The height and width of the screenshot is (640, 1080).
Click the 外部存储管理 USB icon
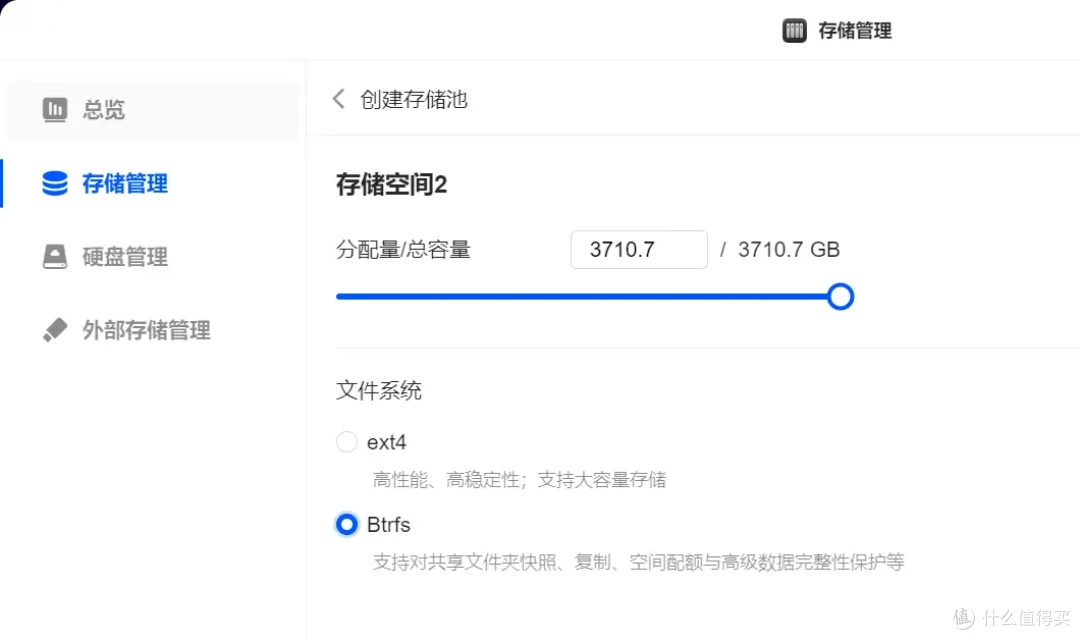(54, 330)
